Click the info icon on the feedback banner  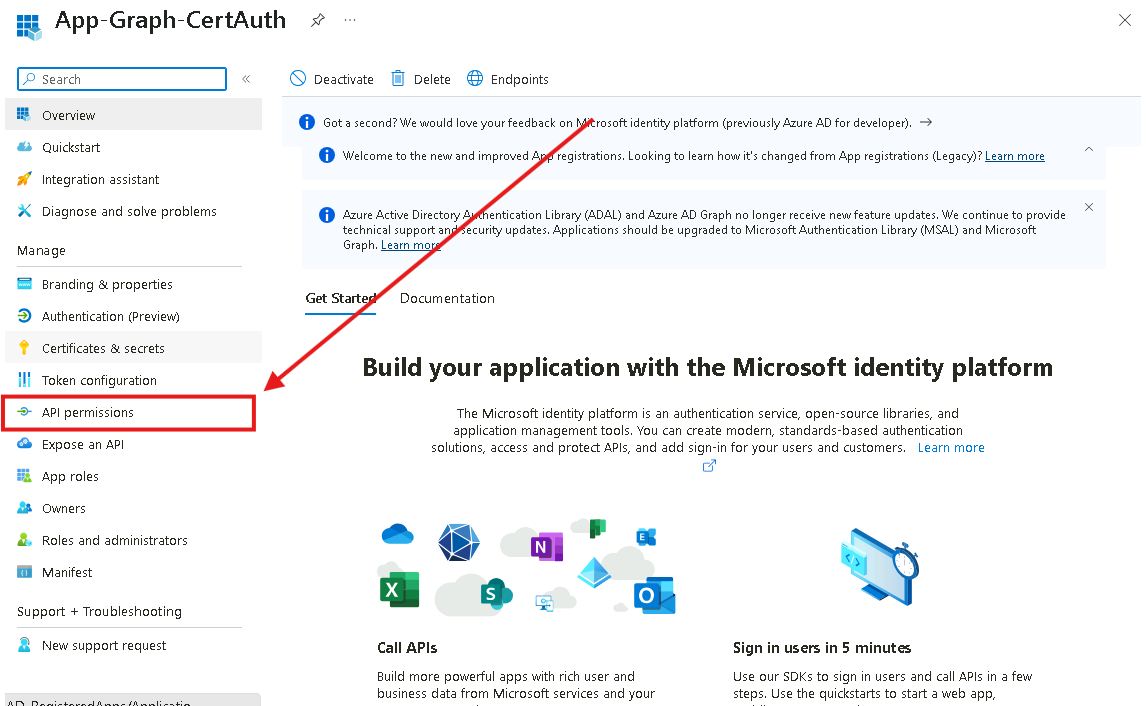click(307, 122)
